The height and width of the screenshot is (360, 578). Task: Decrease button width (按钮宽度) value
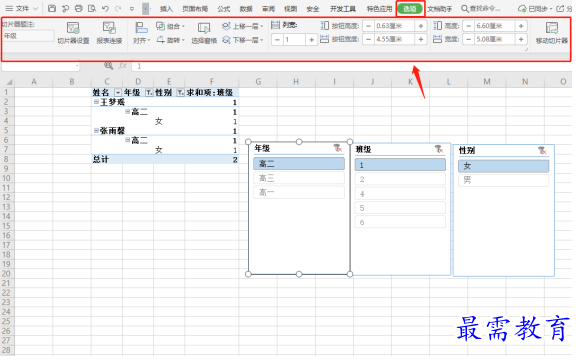(x=368, y=39)
